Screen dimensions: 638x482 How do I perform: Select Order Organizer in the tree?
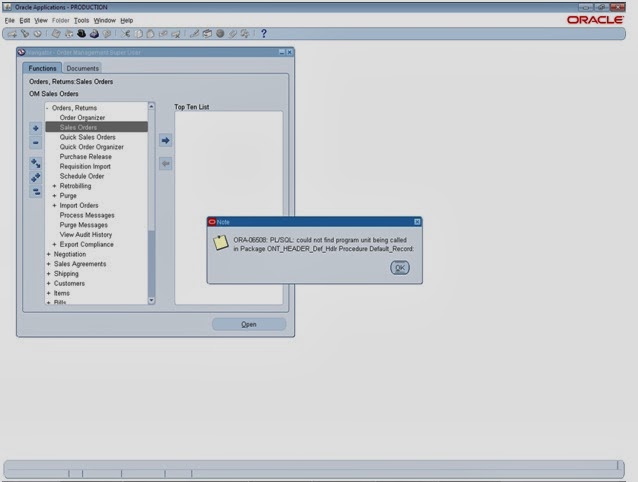(x=82, y=118)
